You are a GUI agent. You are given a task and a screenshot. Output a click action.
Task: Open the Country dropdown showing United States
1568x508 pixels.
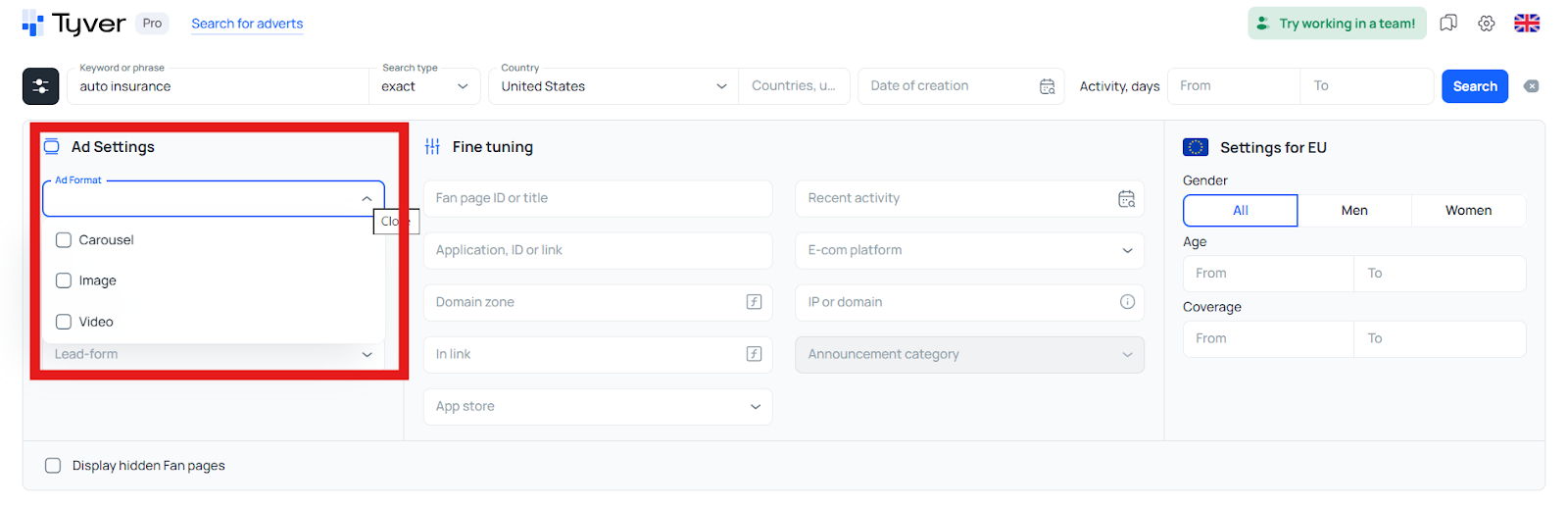612,86
